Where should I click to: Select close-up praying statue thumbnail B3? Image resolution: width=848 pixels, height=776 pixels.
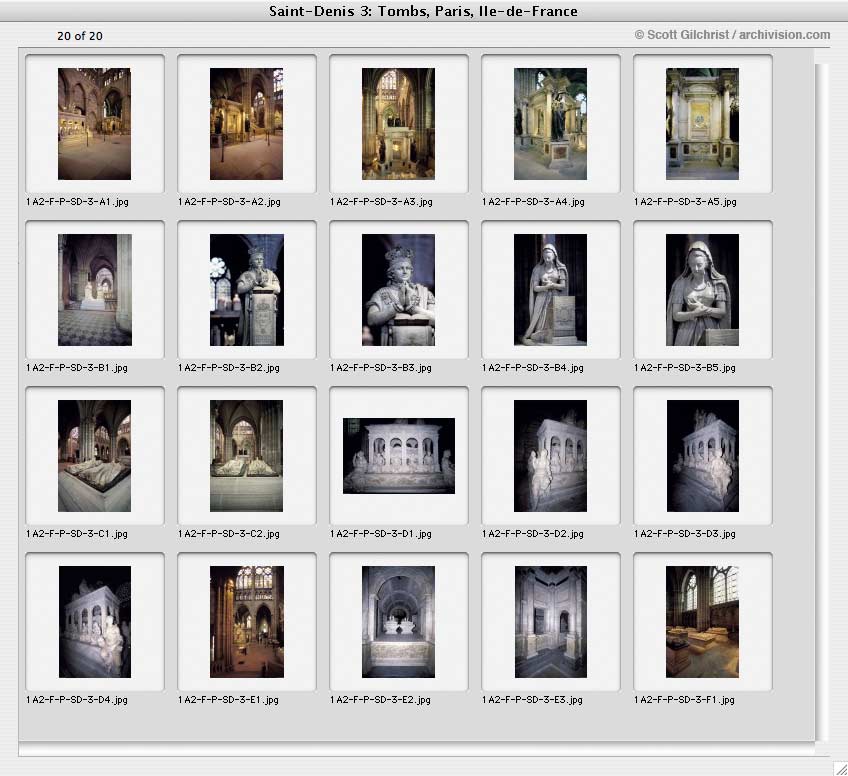tap(399, 290)
